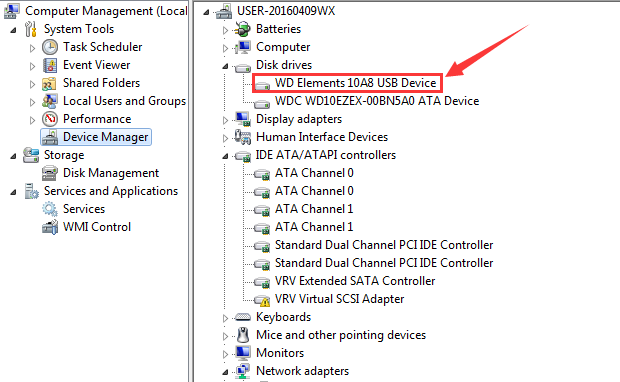The width and height of the screenshot is (620, 382).
Task: Click the Network adapters icon
Action: pyautogui.click(x=242, y=371)
